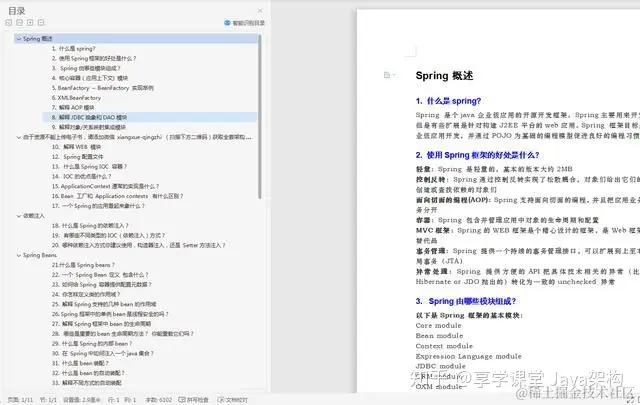Screen dimensions: 640x405
Task: Go to entry 25 about bean 的作用域
Action: pos(104,304)
